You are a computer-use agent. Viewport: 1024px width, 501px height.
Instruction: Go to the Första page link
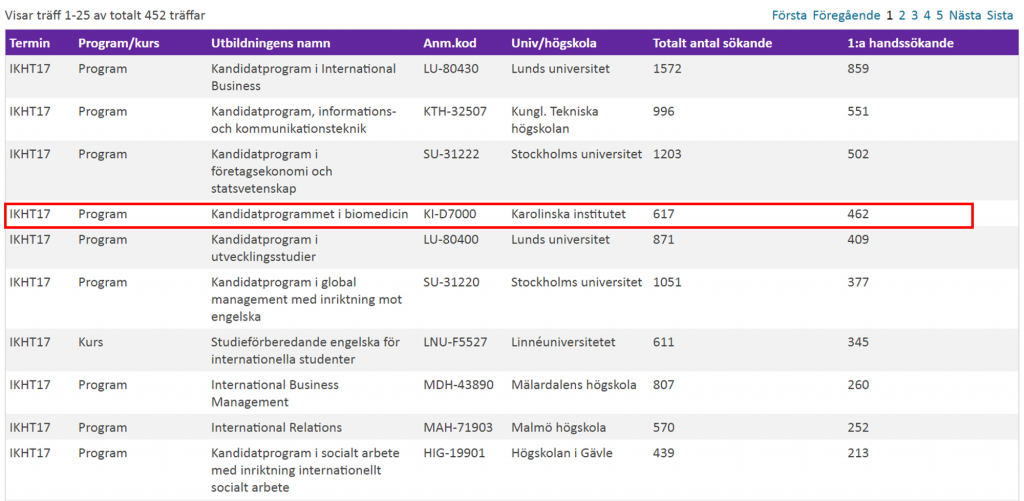point(790,15)
